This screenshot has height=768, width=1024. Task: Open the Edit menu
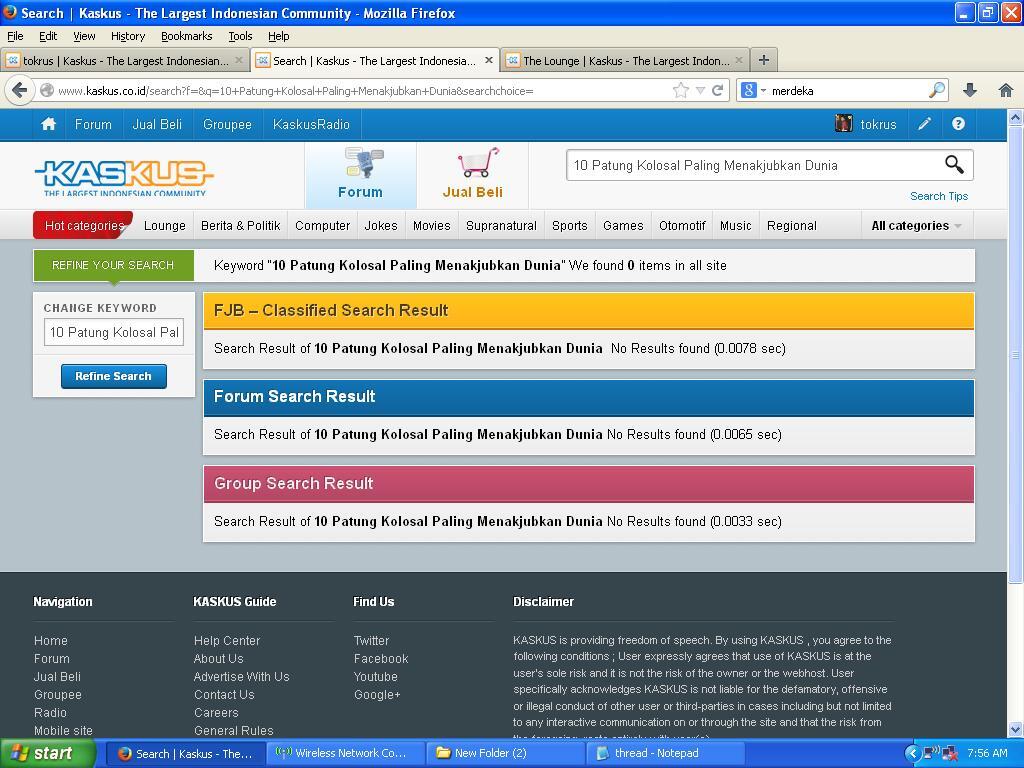[48, 36]
